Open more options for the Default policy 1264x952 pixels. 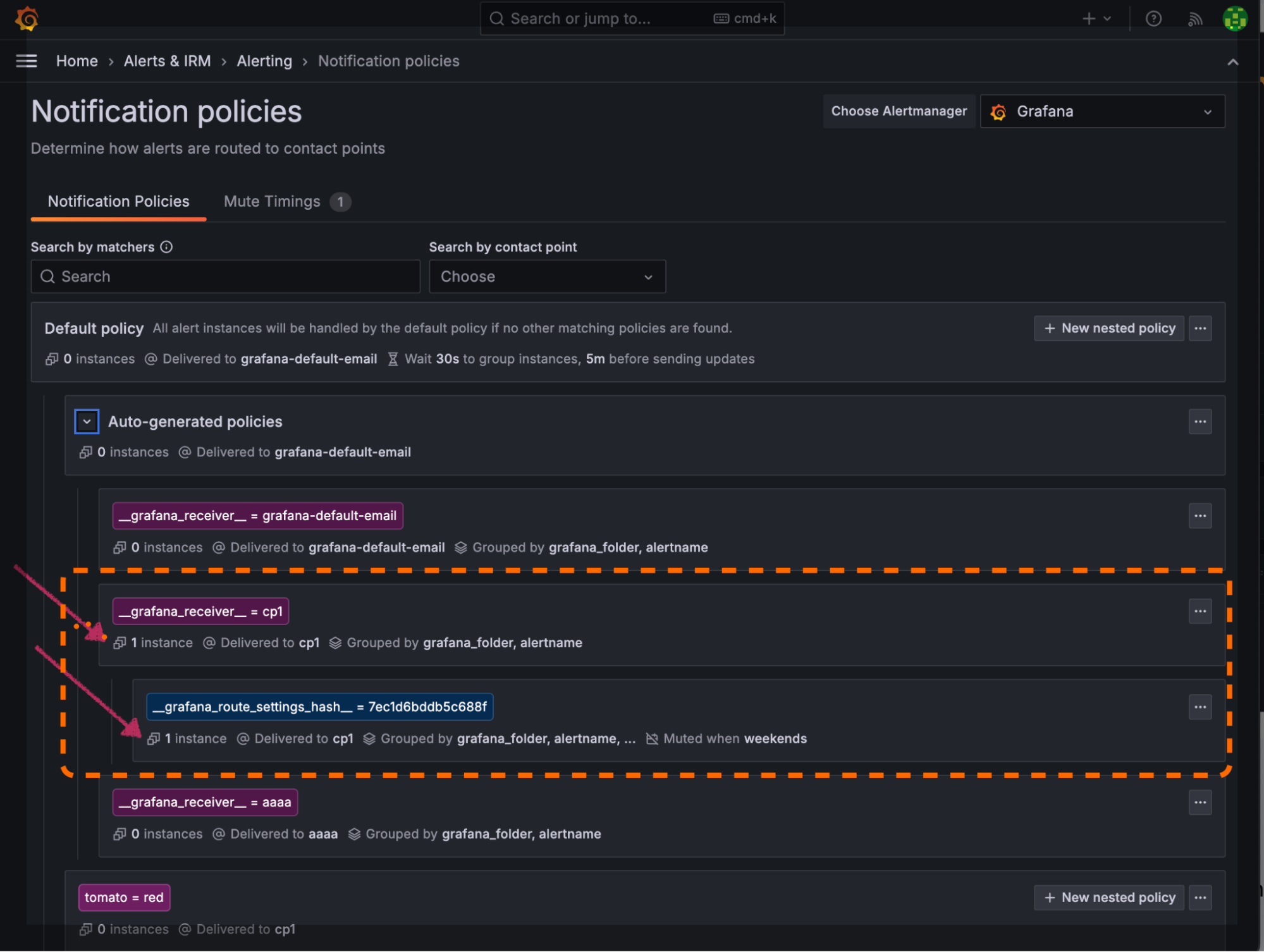point(1200,328)
